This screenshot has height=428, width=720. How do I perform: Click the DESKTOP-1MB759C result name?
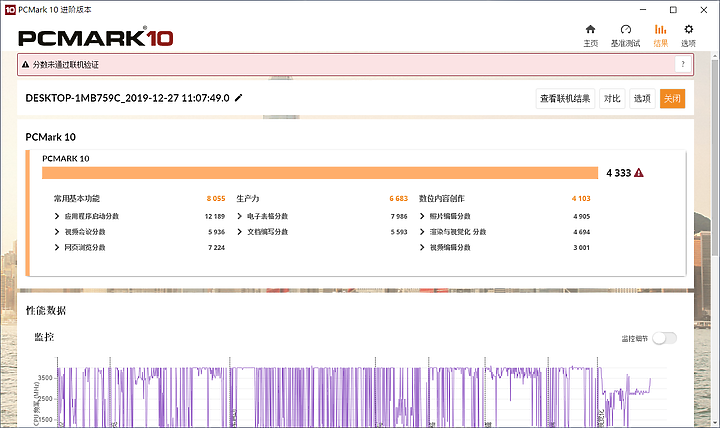tap(127, 98)
